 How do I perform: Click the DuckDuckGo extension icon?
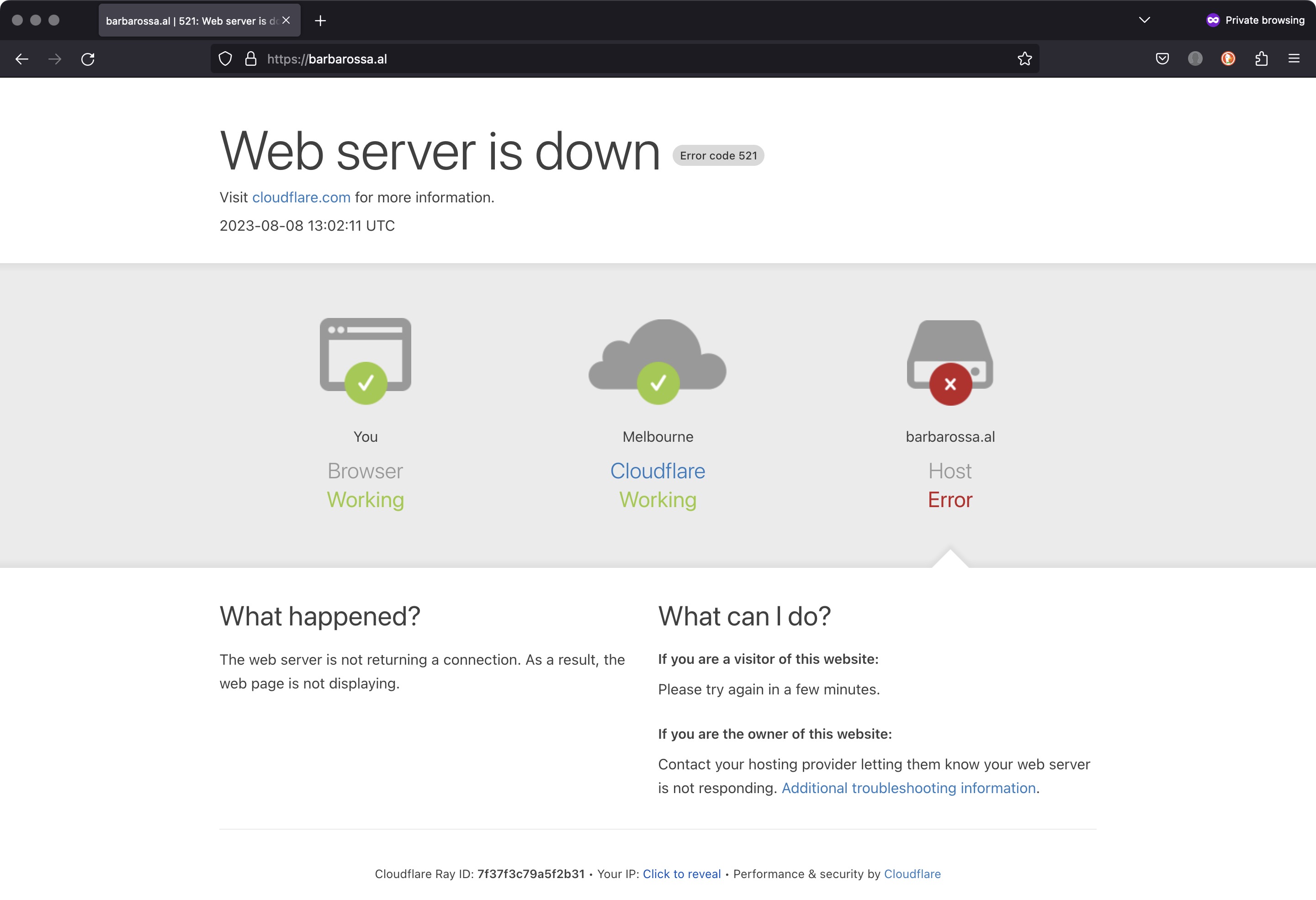[x=1228, y=59]
